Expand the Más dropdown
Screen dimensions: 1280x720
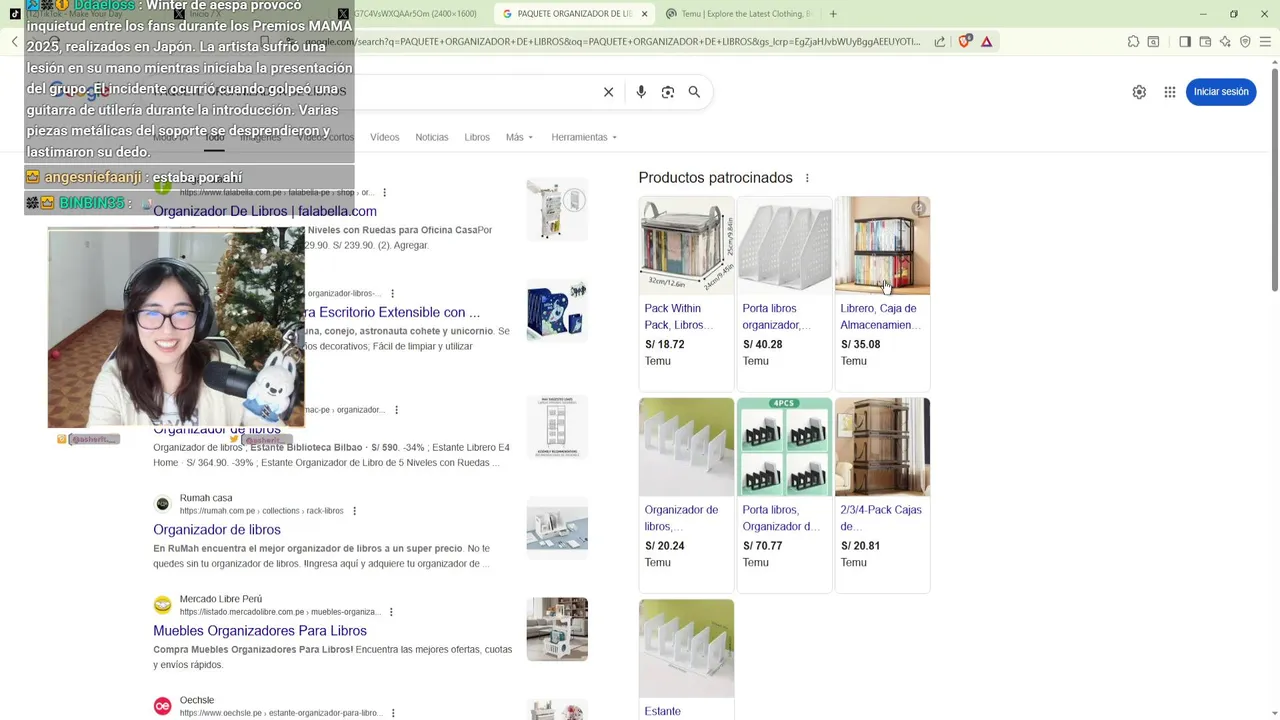coord(519,137)
